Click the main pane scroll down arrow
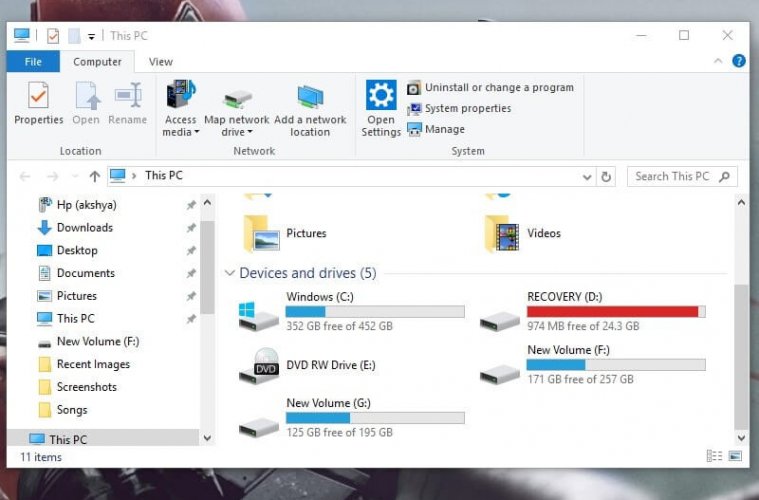 [x=741, y=438]
